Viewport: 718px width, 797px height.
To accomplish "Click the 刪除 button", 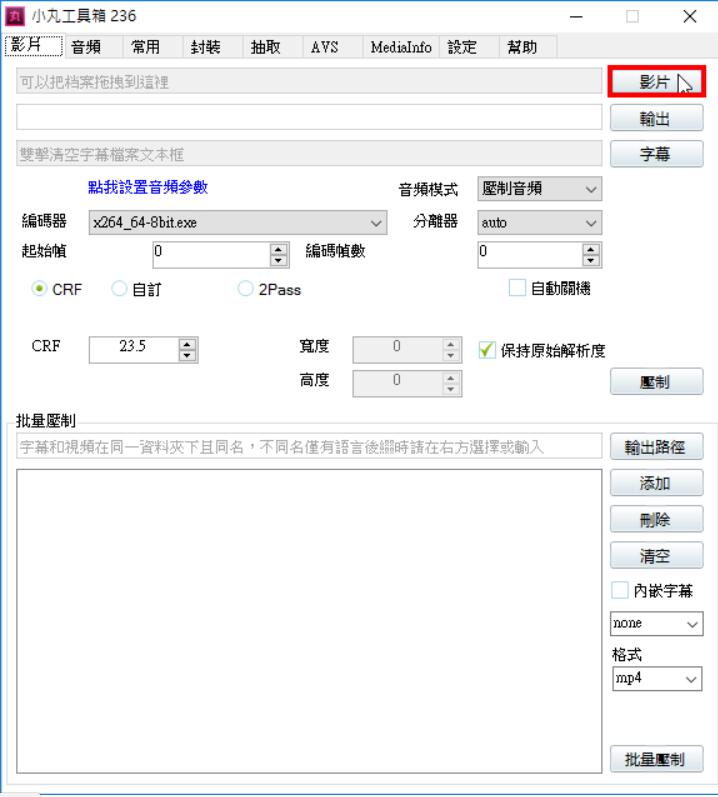I will coord(657,519).
